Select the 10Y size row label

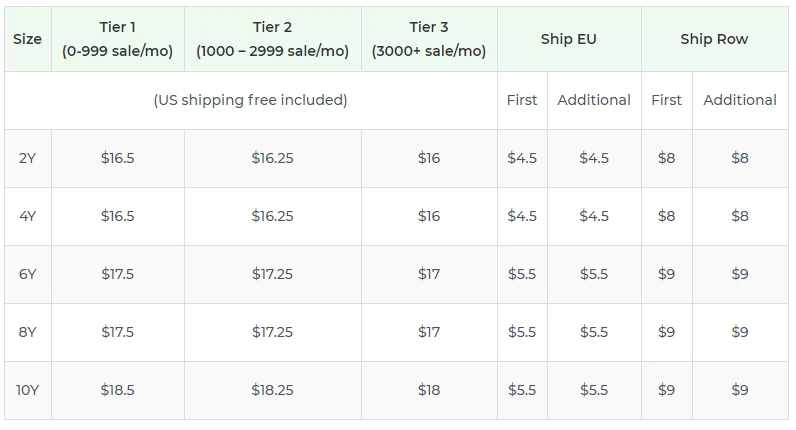(28, 390)
